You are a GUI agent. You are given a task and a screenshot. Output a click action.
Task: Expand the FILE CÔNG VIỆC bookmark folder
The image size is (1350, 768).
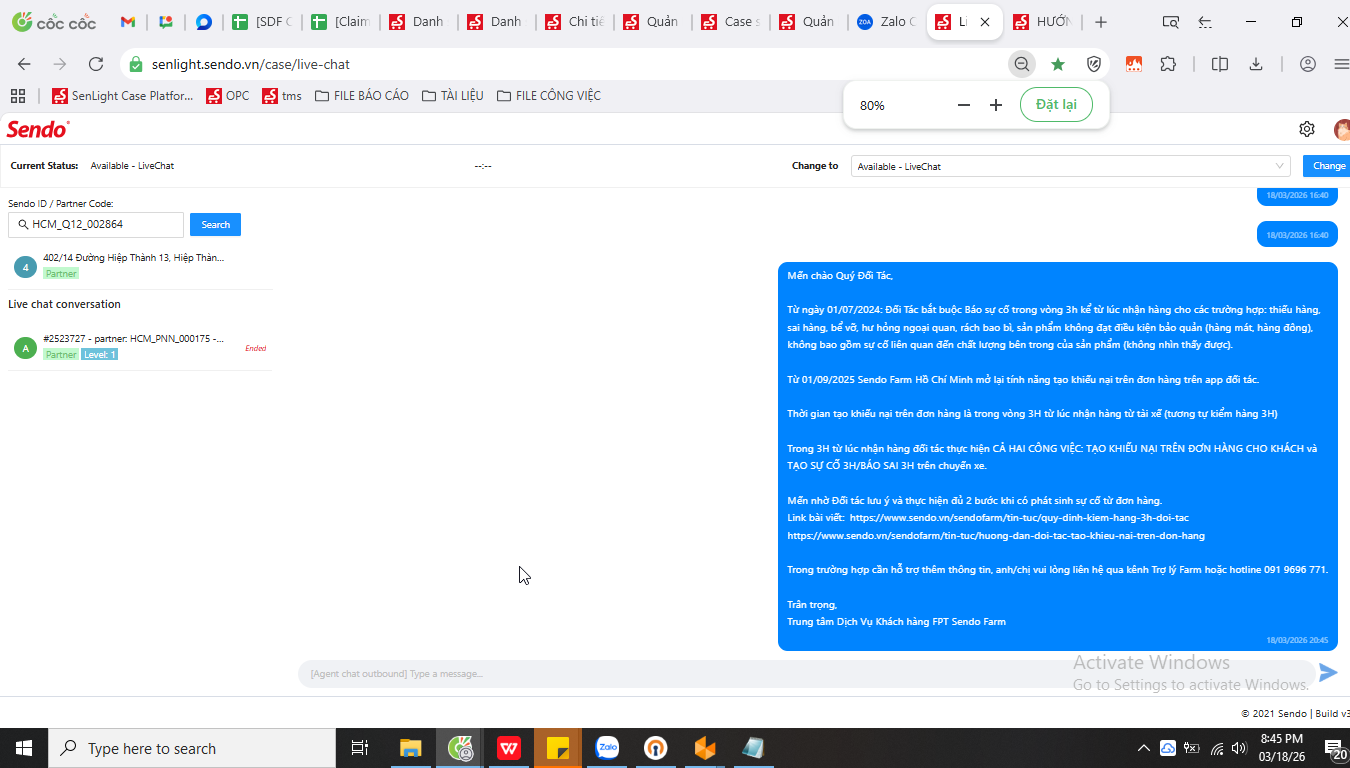548,96
